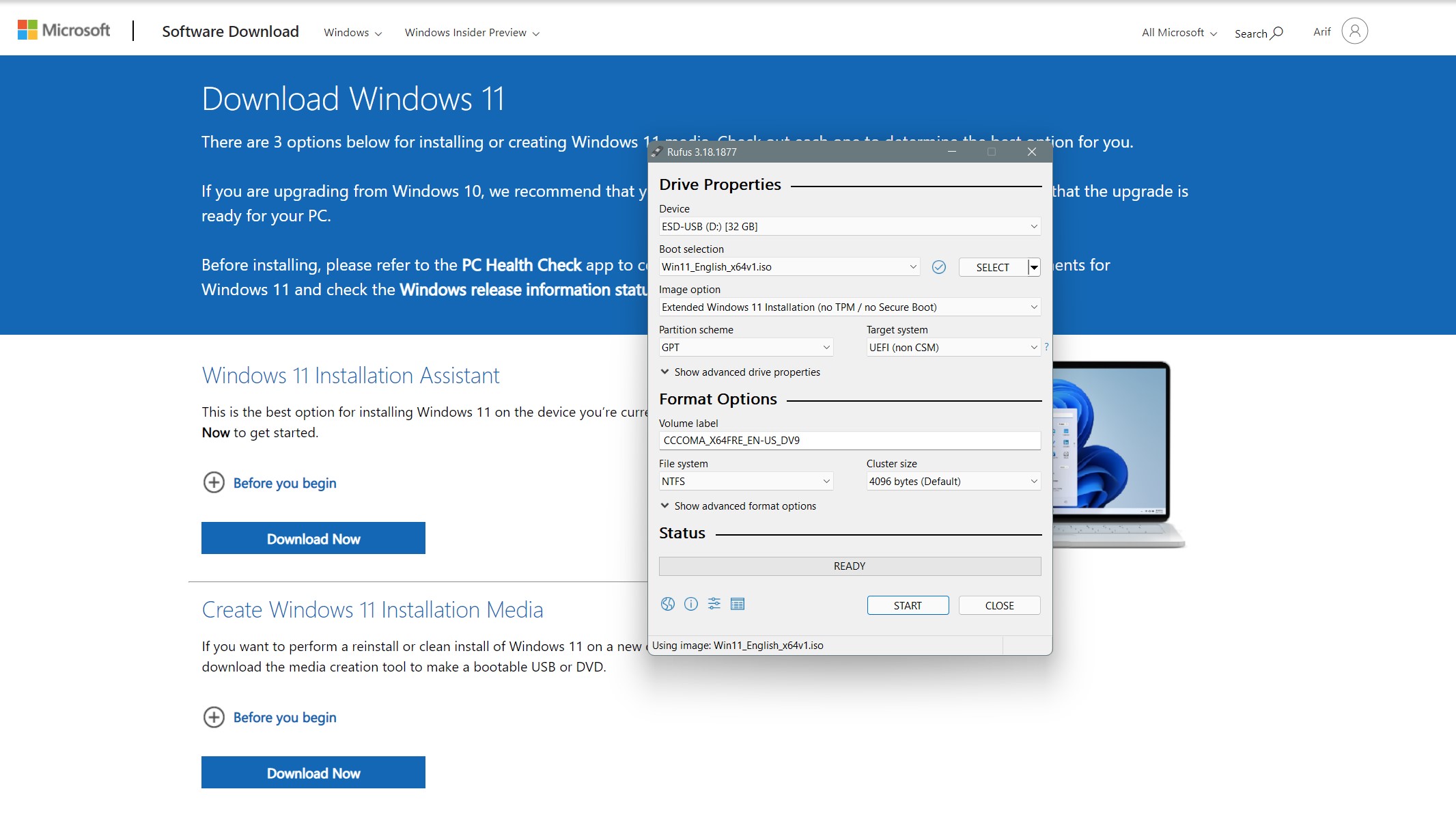
Task: Click the Download Now button for Installation Assistant
Action: pyautogui.click(x=313, y=538)
